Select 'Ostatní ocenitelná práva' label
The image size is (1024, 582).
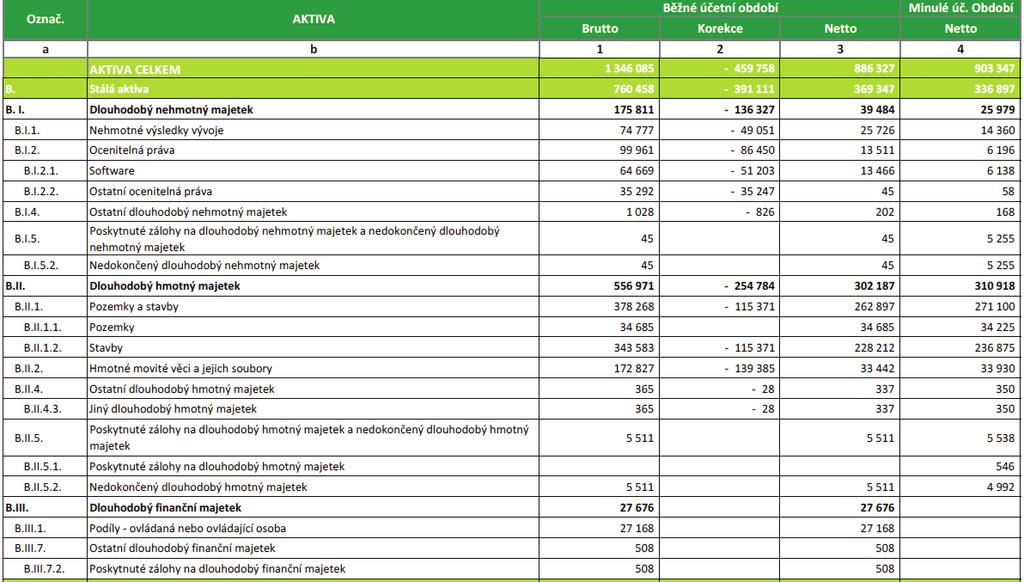tap(151, 191)
